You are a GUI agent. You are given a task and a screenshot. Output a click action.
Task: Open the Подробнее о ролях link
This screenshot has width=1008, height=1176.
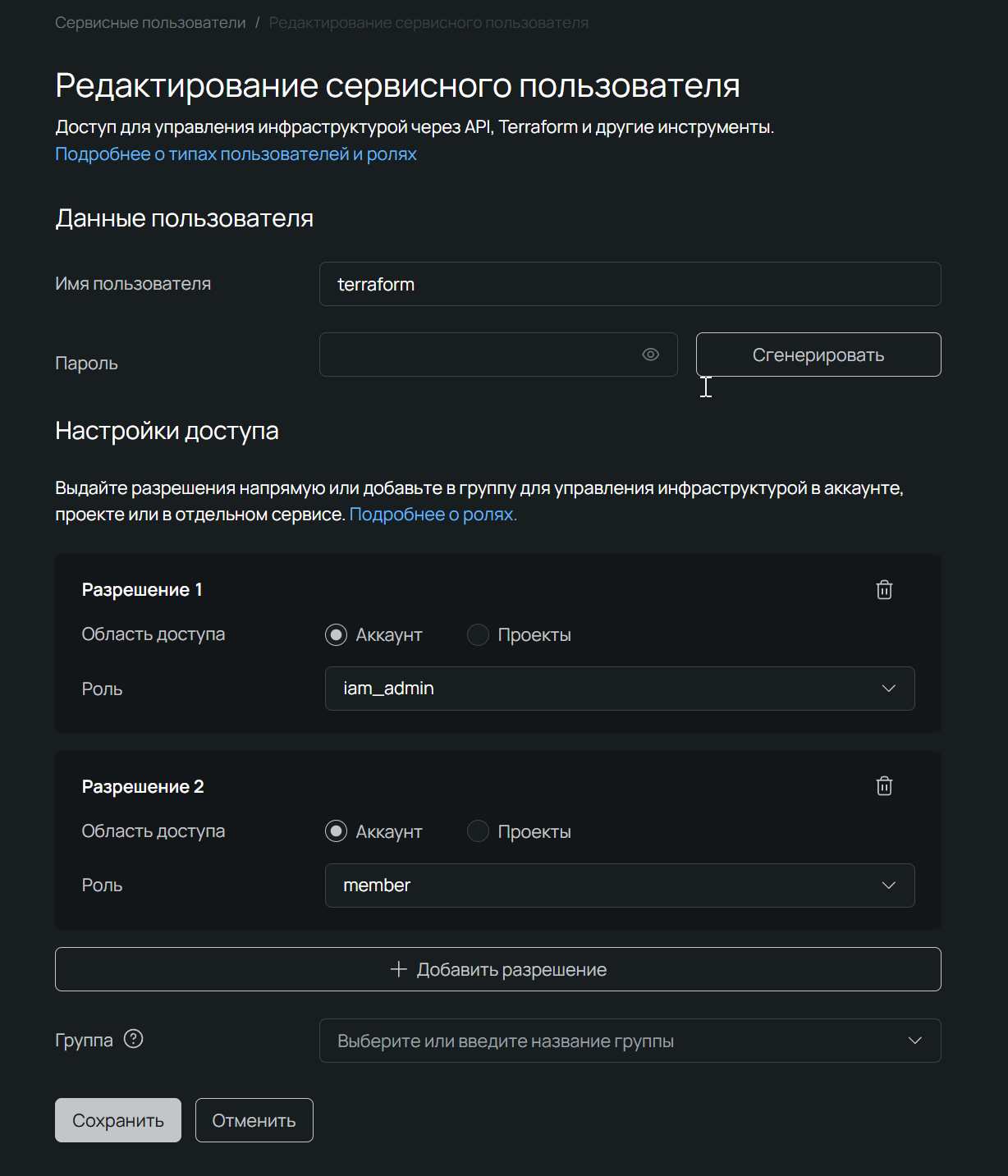tap(433, 514)
